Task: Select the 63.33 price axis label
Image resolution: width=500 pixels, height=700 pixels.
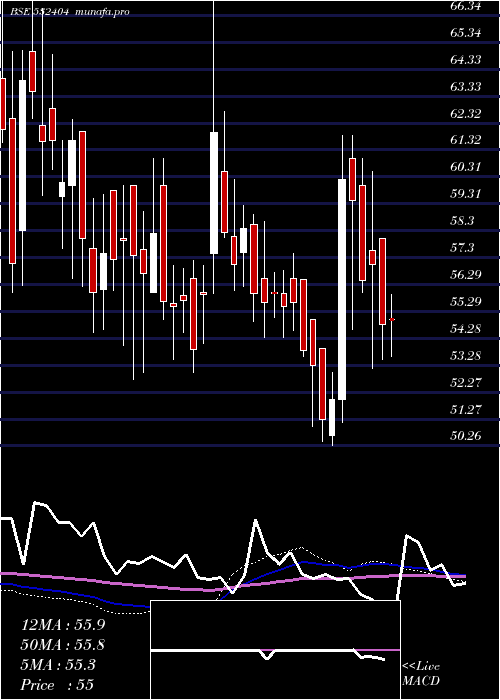Action: coord(466,86)
